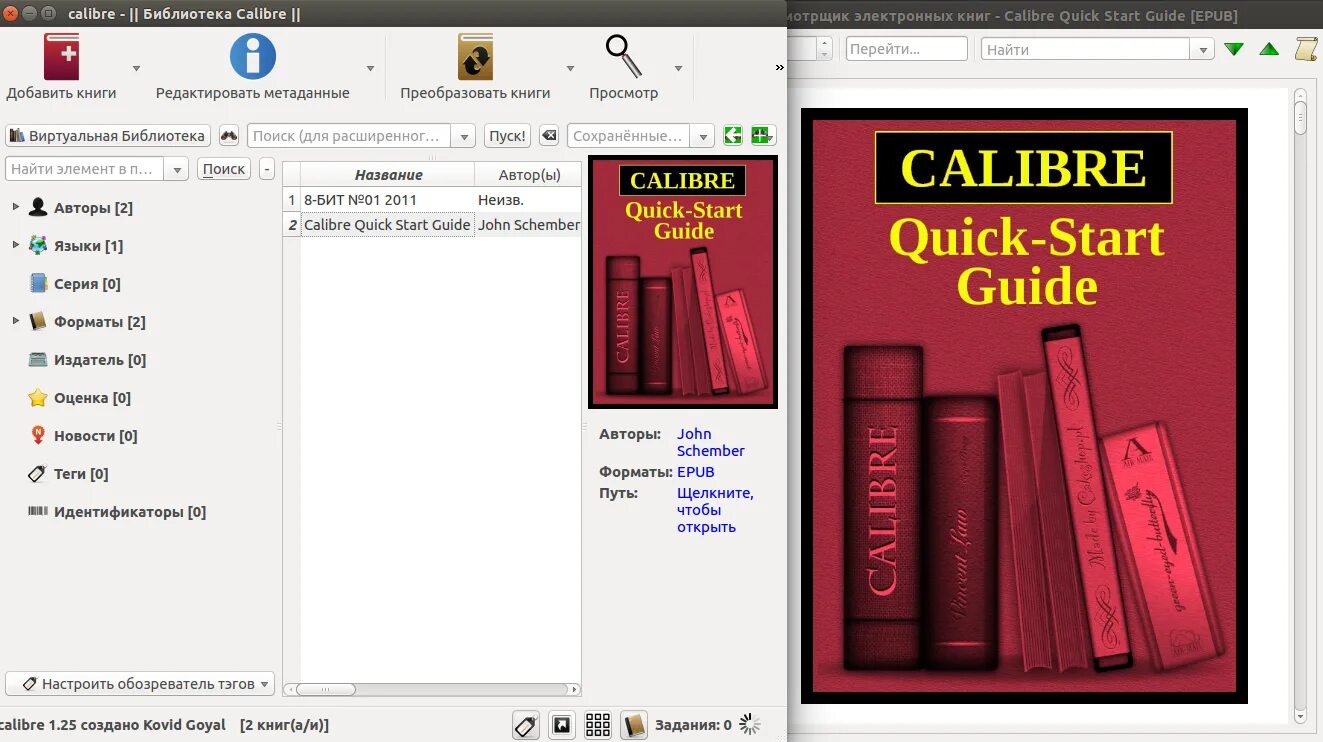Open dropdown arrow next to Добавить книги
Image resolution: width=1323 pixels, height=742 pixels.
click(x=136, y=68)
